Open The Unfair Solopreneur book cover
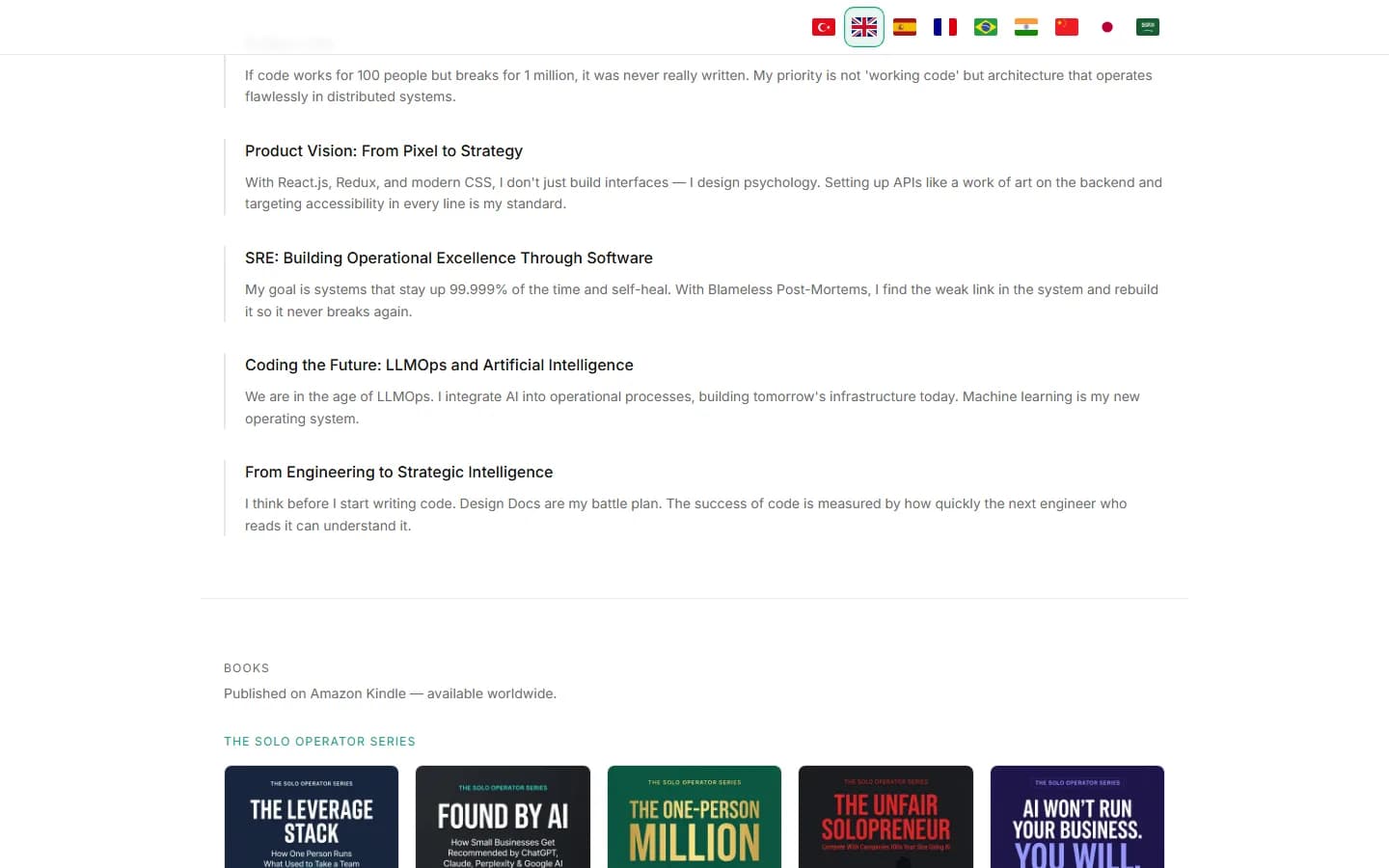Viewport: 1389px width, 868px height. point(885,817)
